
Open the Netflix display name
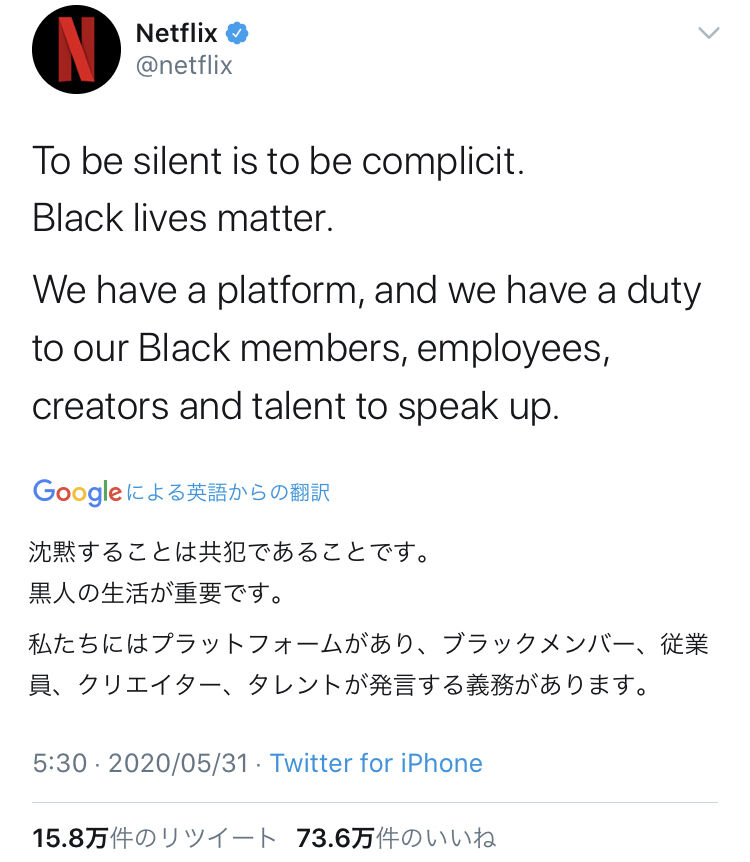[176, 33]
